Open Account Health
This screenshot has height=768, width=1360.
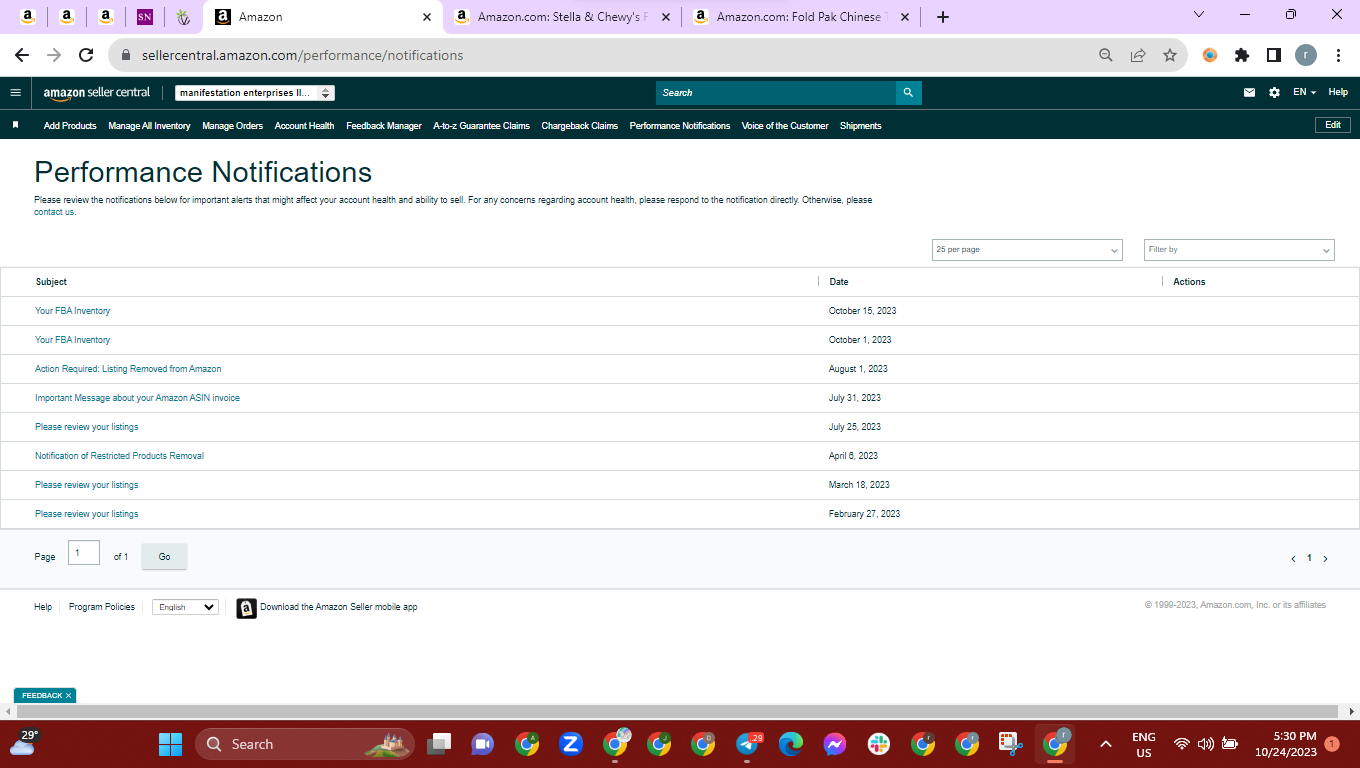pyautogui.click(x=304, y=126)
